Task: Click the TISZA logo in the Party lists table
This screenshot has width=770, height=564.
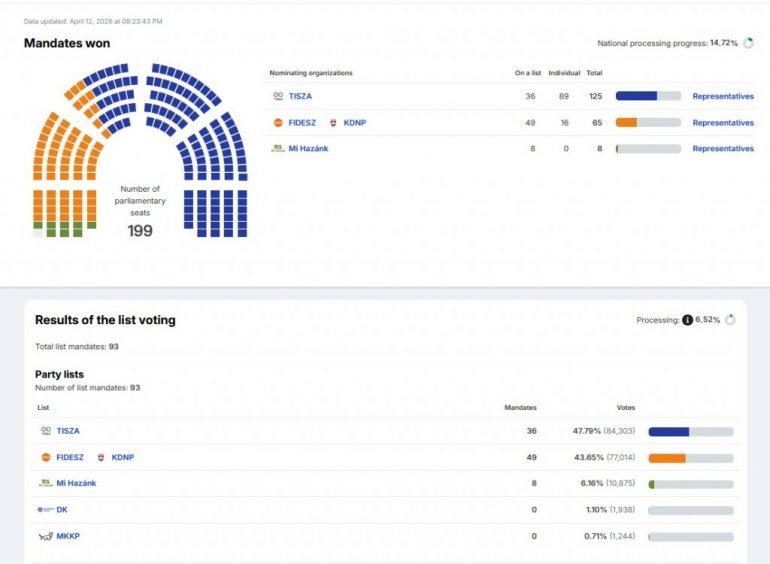Action: pyautogui.click(x=46, y=431)
